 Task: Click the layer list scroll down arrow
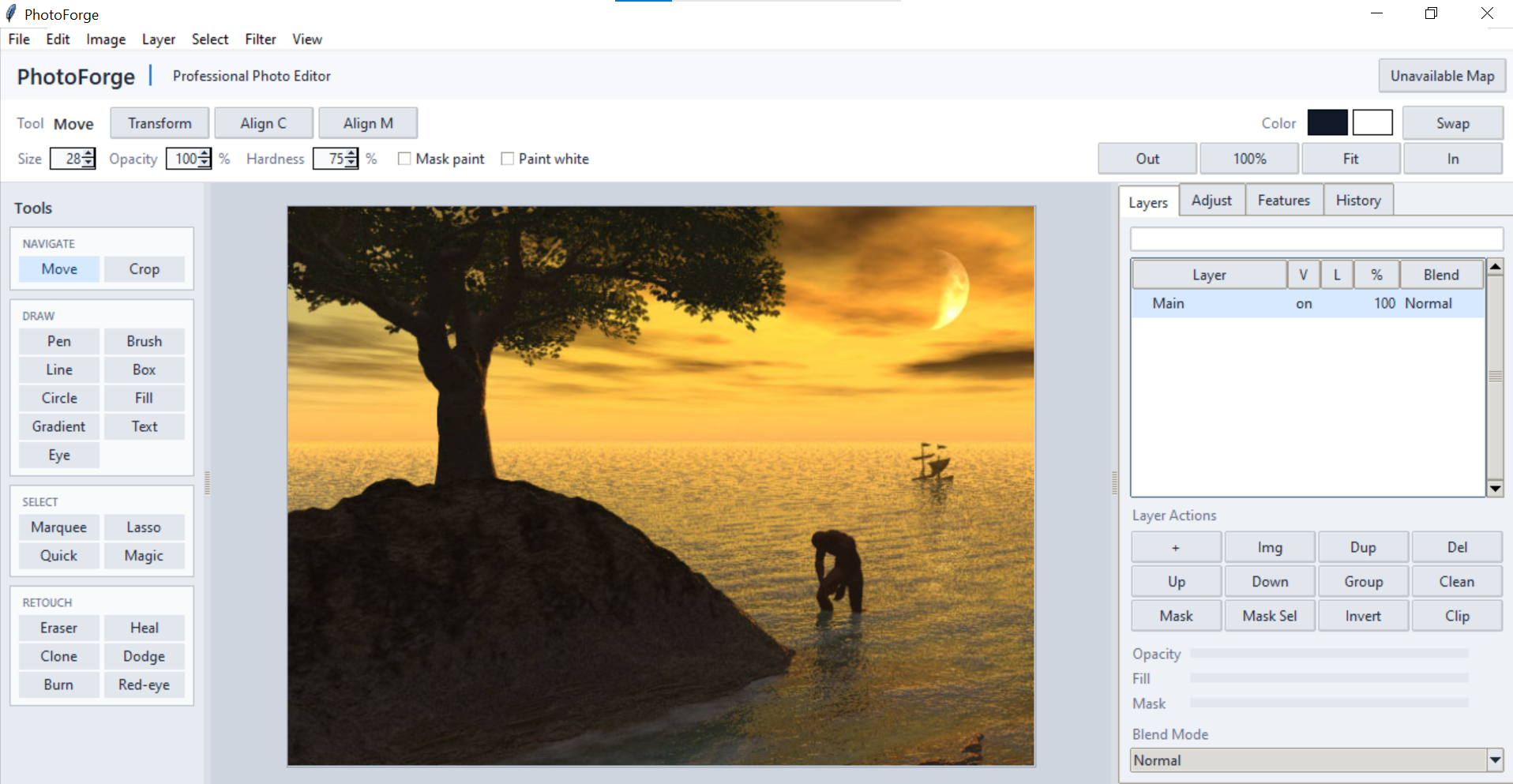tap(1495, 489)
